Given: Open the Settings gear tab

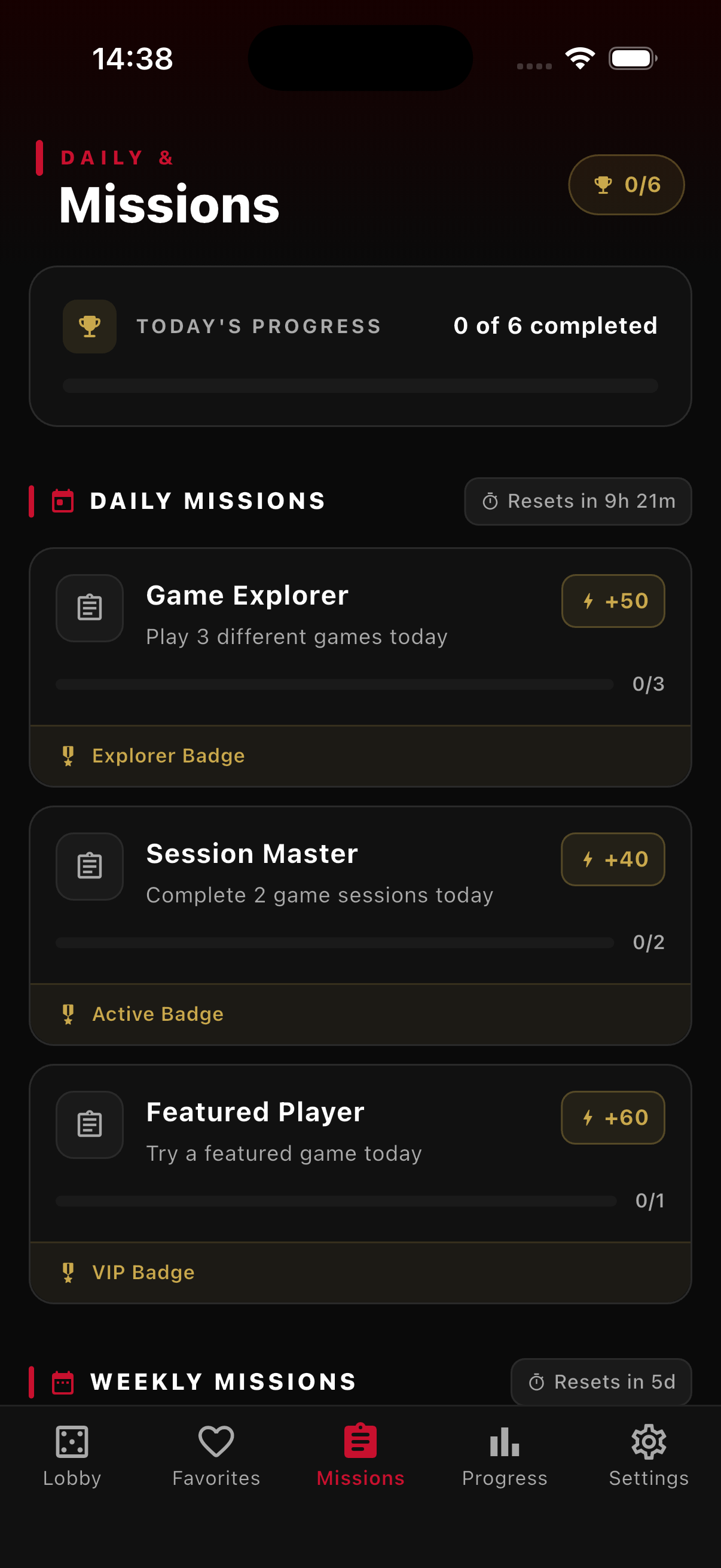Looking at the screenshot, I should 649,1455.
